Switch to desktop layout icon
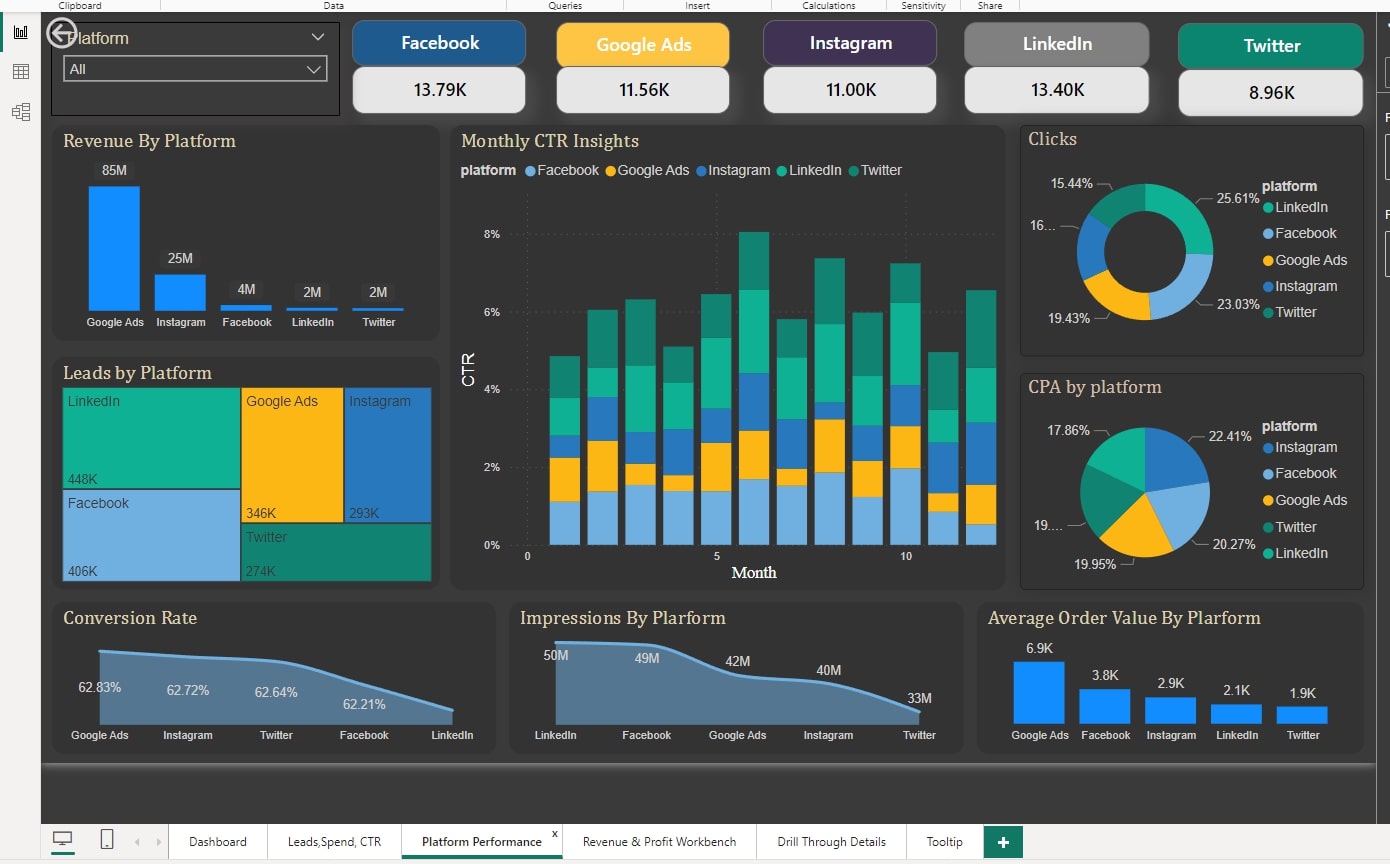 [63, 840]
